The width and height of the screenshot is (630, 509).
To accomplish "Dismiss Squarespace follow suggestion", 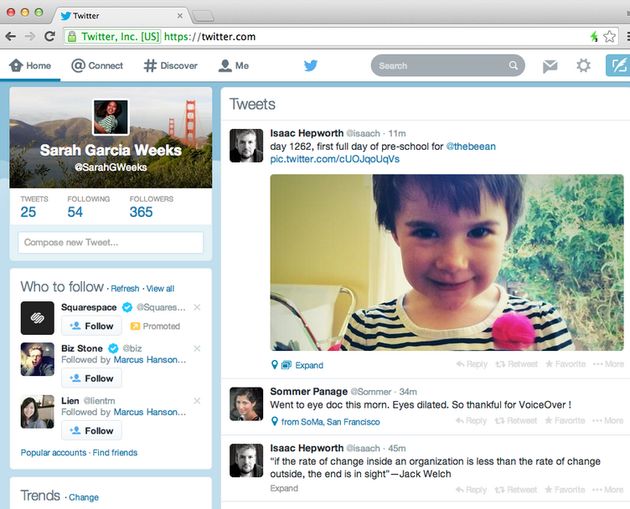I will (x=197, y=307).
